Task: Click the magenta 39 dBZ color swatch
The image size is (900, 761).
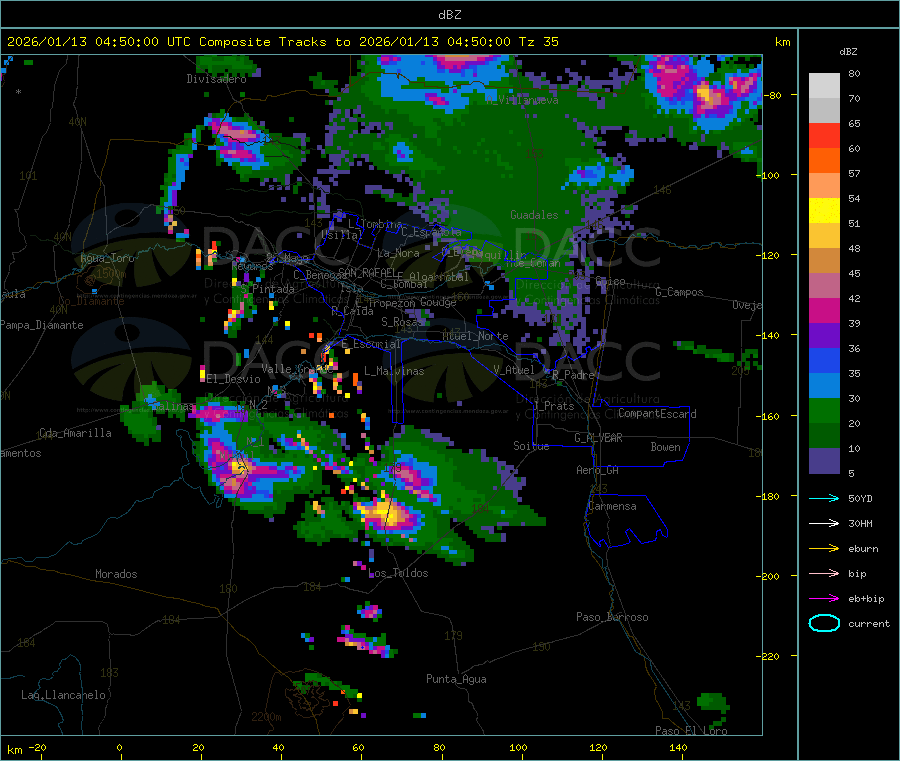Action: pos(824,310)
